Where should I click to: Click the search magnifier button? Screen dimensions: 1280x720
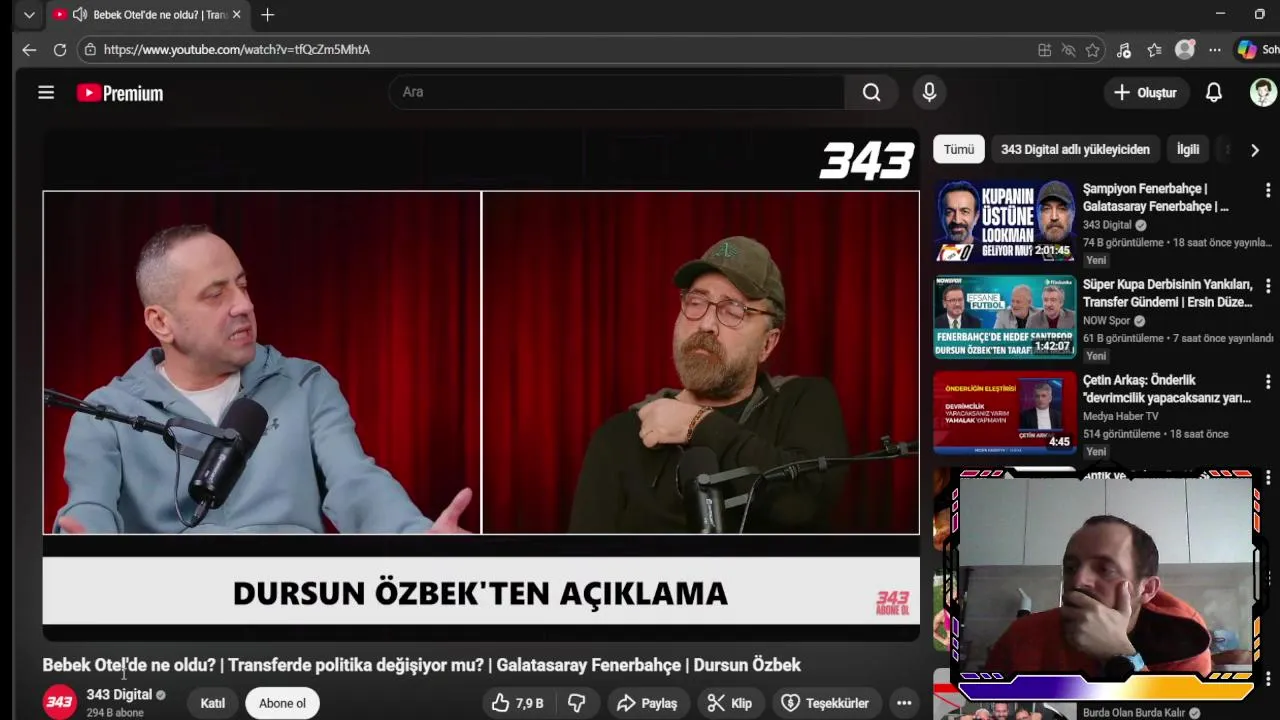point(872,92)
